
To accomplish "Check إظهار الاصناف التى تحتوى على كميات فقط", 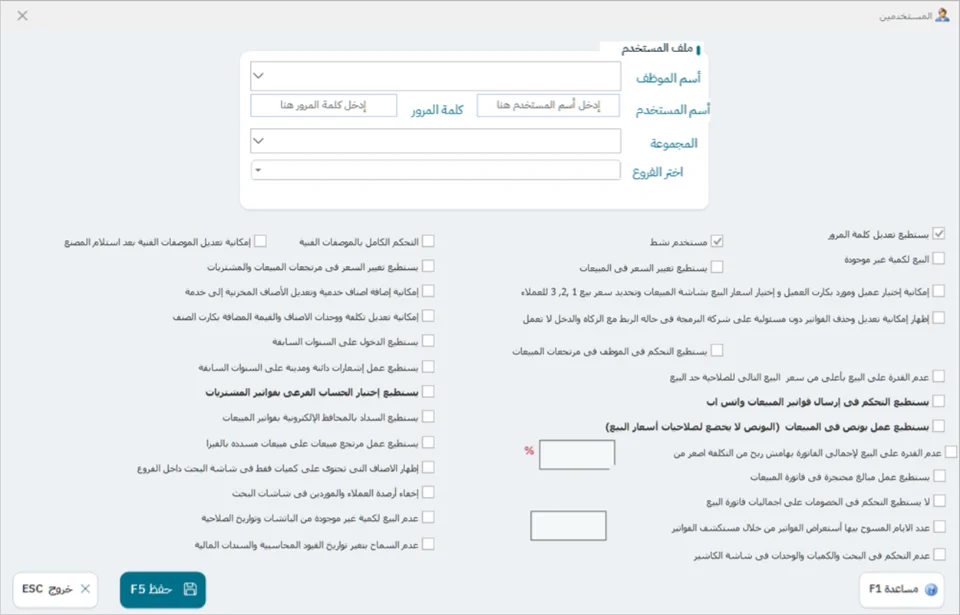I will point(429,467).
